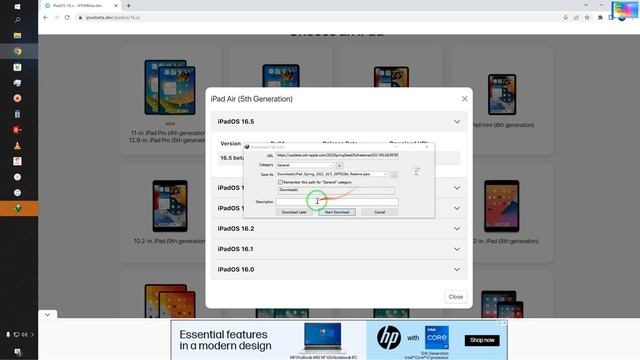Viewport: 640px width, 360px height.
Task: Close the iPad Air (5th Generation) modal with X
Action: pyautogui.click(x=464, y=99)
